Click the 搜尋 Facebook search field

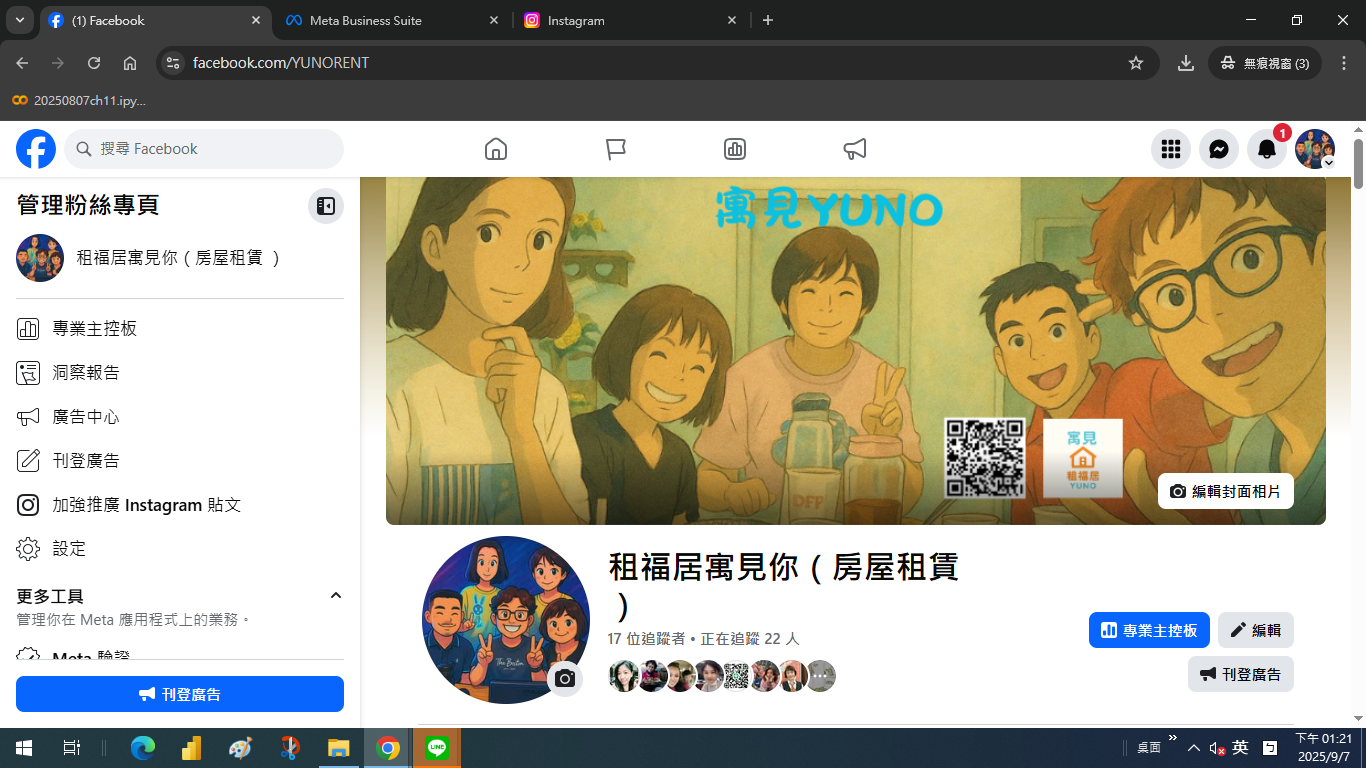204,149
